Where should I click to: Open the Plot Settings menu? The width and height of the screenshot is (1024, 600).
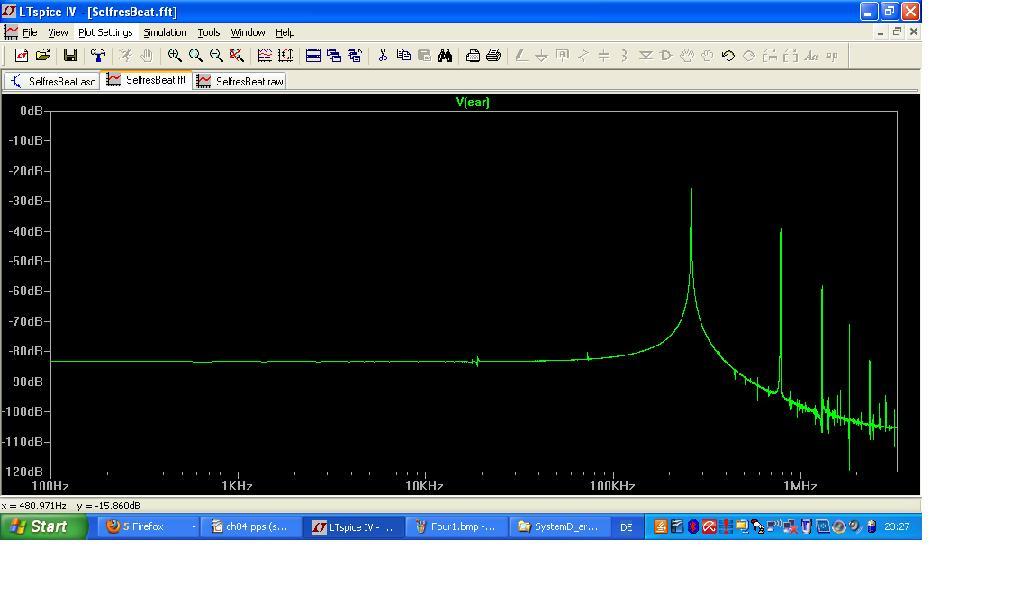pyautogui.click(x=105, y=33)
